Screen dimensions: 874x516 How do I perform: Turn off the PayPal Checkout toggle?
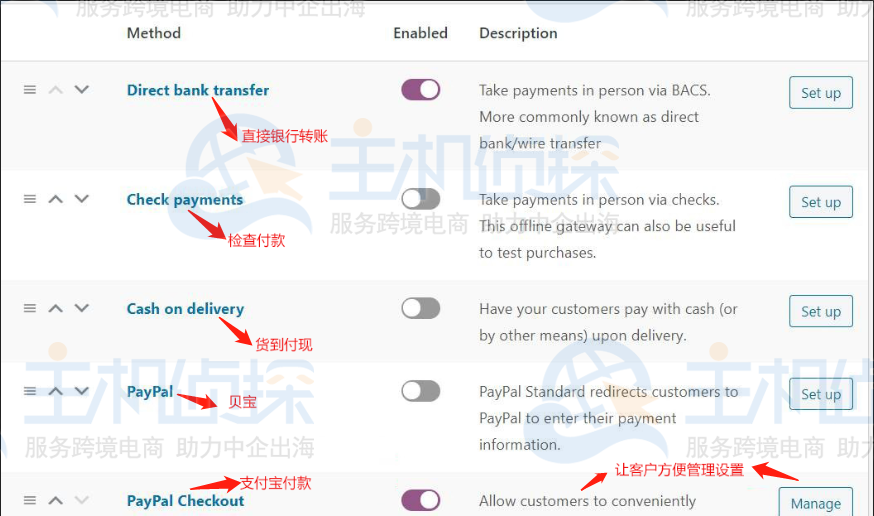pyautogui.click(x=421, y=500)
